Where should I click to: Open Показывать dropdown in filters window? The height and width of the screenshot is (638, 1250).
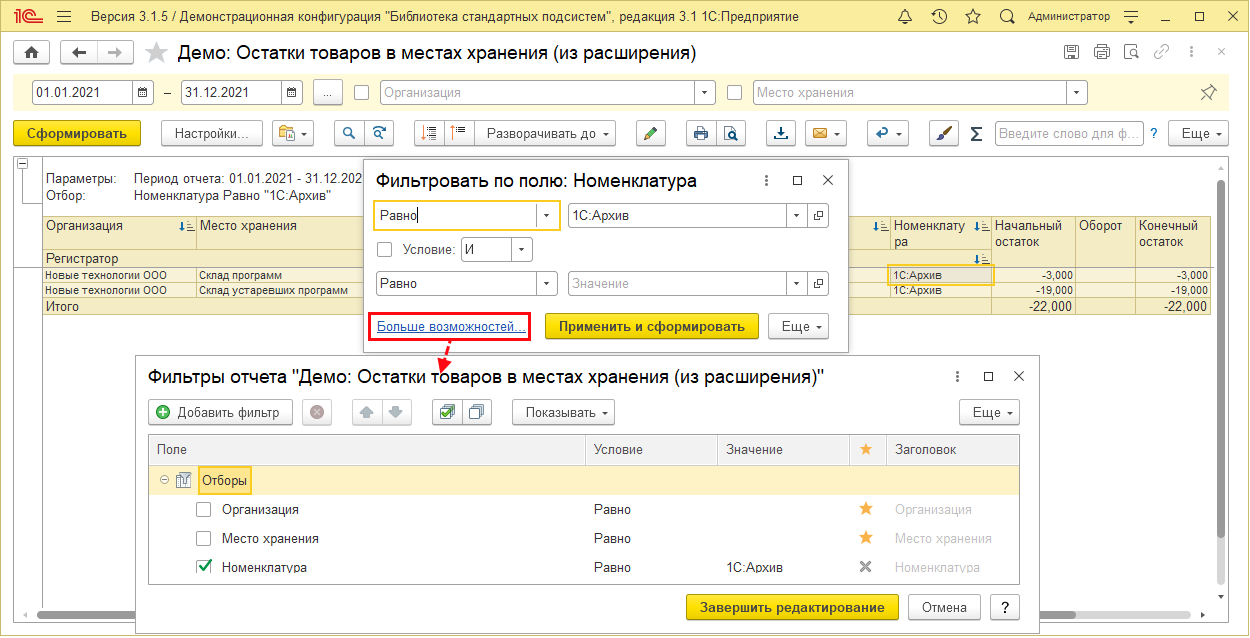pos(563,412)
